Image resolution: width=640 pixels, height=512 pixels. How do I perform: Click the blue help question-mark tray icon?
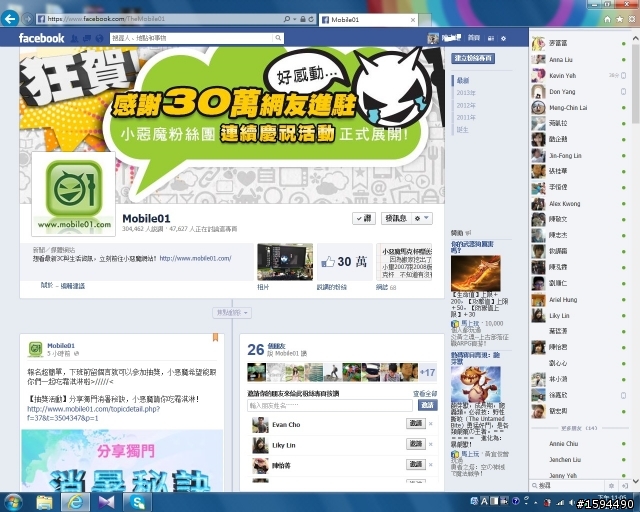tap(516, 501)
